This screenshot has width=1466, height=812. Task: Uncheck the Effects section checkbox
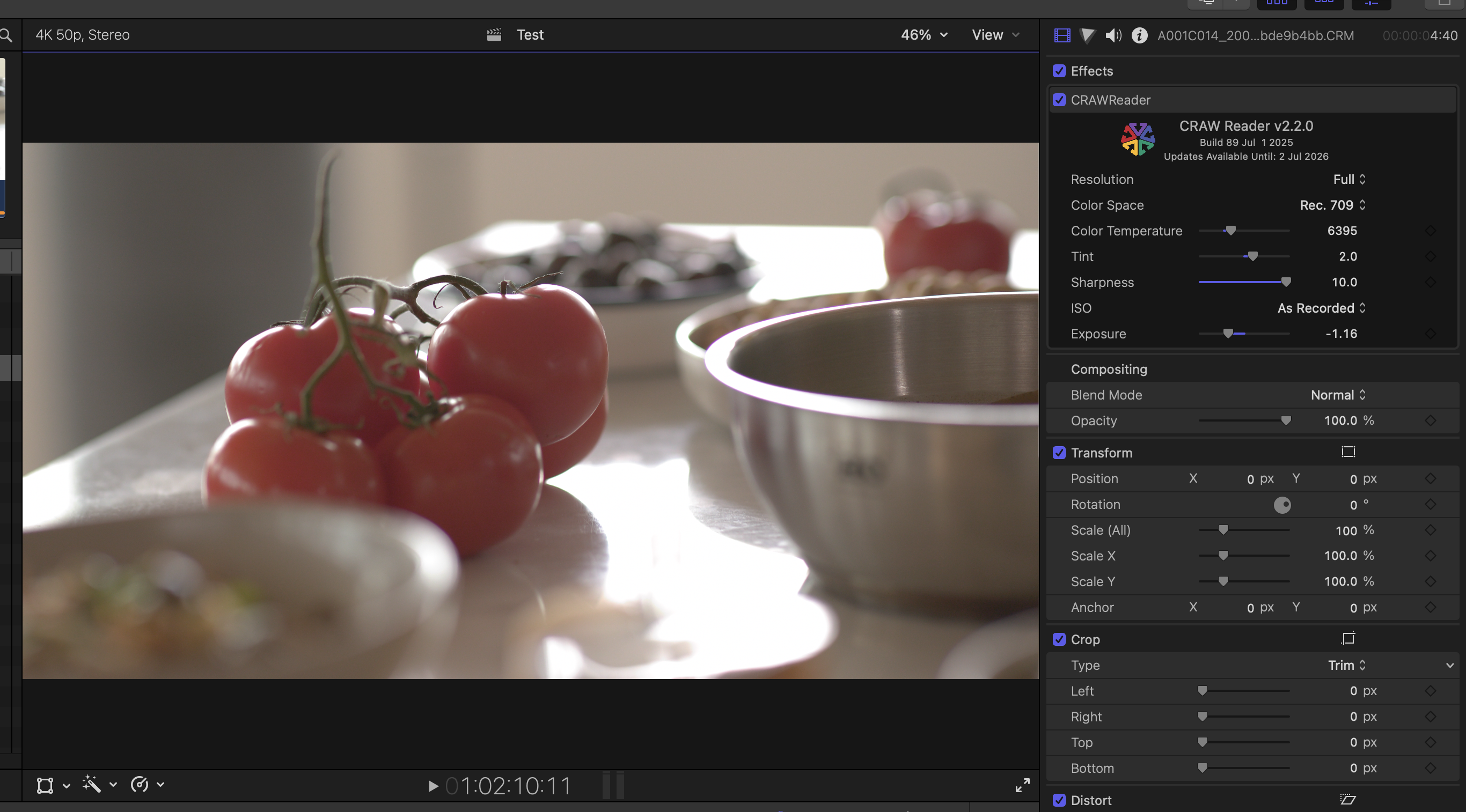tap(1059, 71)
